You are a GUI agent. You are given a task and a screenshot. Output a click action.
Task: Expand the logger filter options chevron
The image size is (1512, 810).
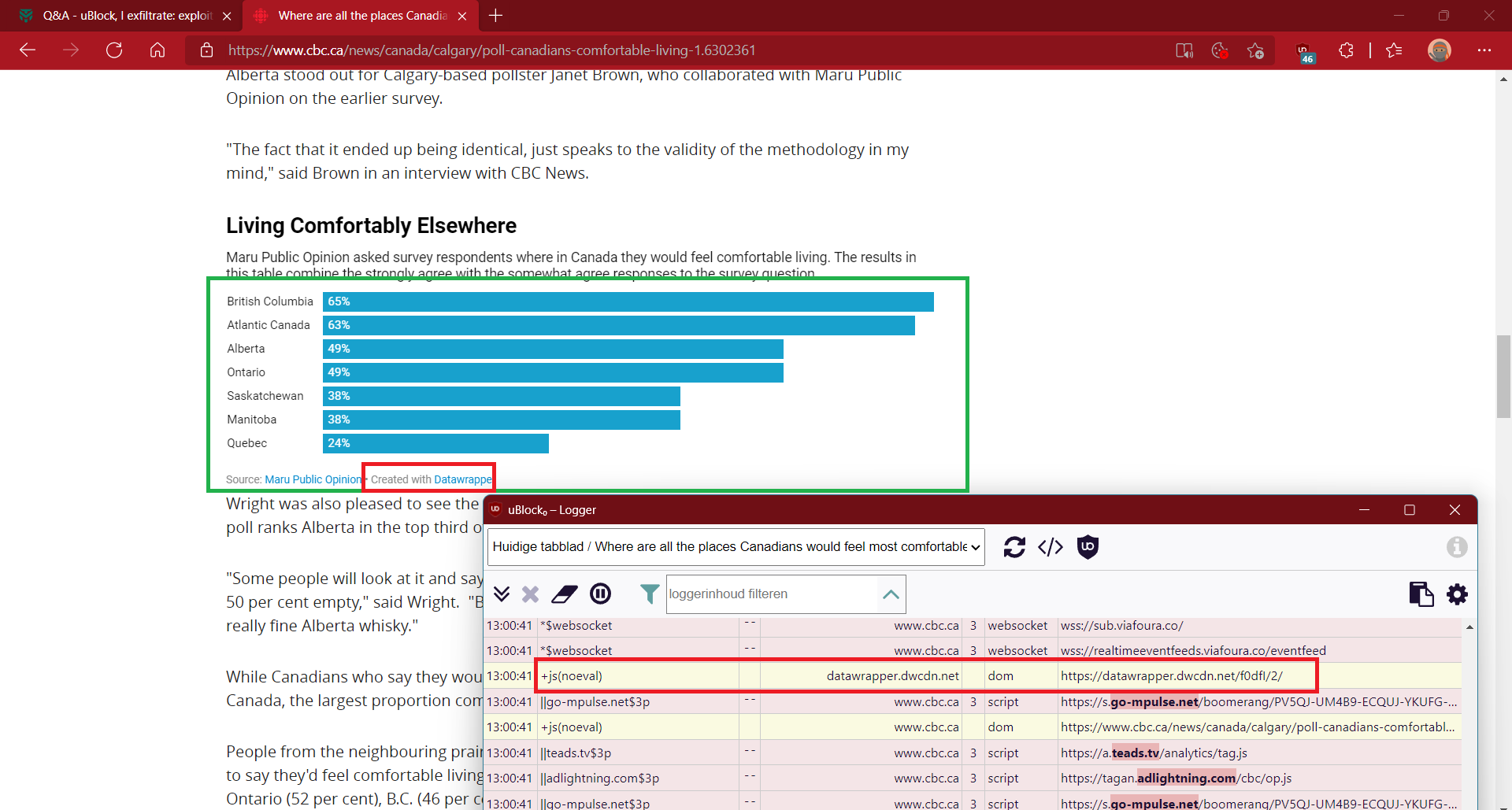891,594
